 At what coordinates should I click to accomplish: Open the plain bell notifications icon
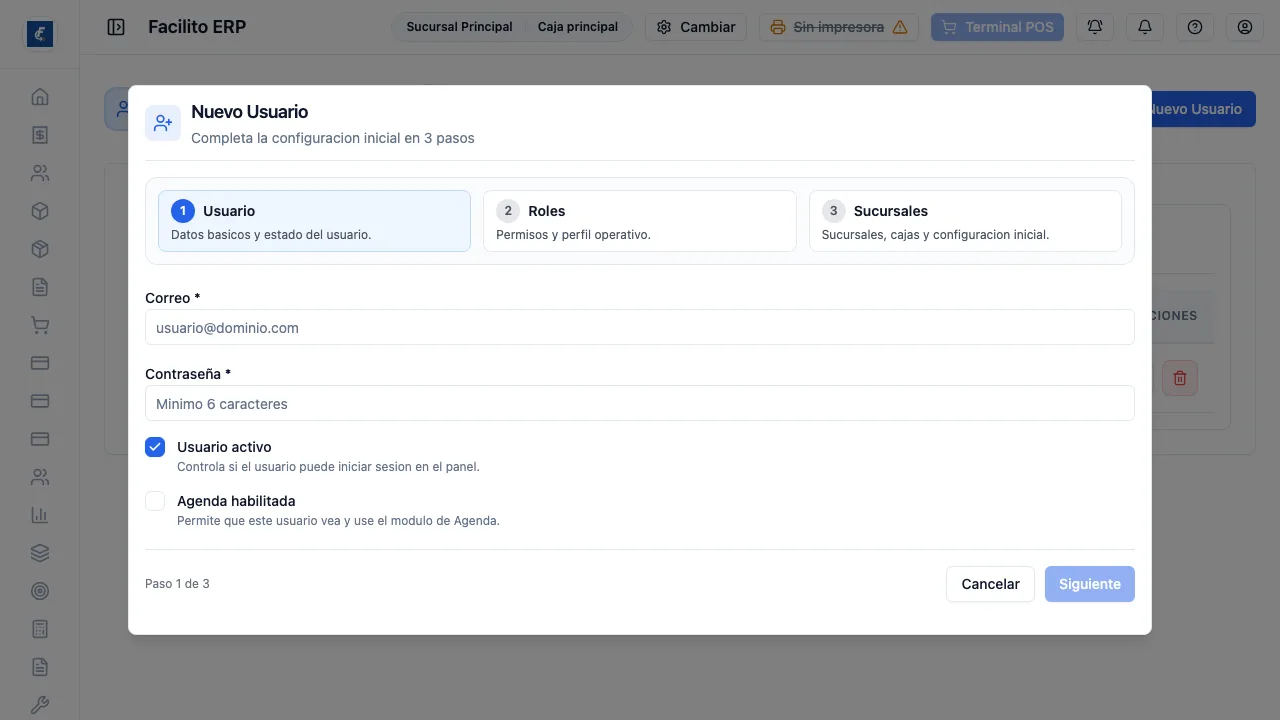click(1145, 27)
